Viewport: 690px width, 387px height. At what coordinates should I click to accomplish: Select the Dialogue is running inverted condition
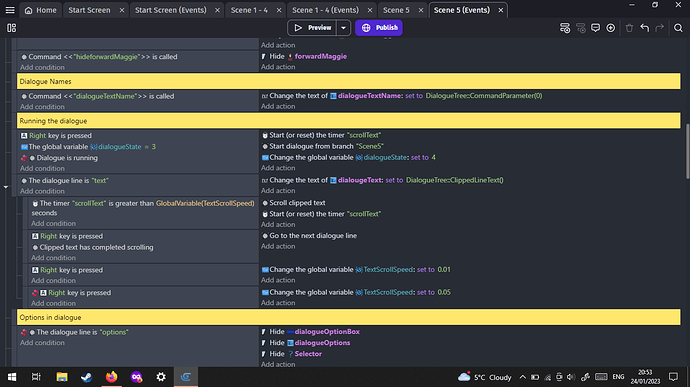tap(59, 158)
